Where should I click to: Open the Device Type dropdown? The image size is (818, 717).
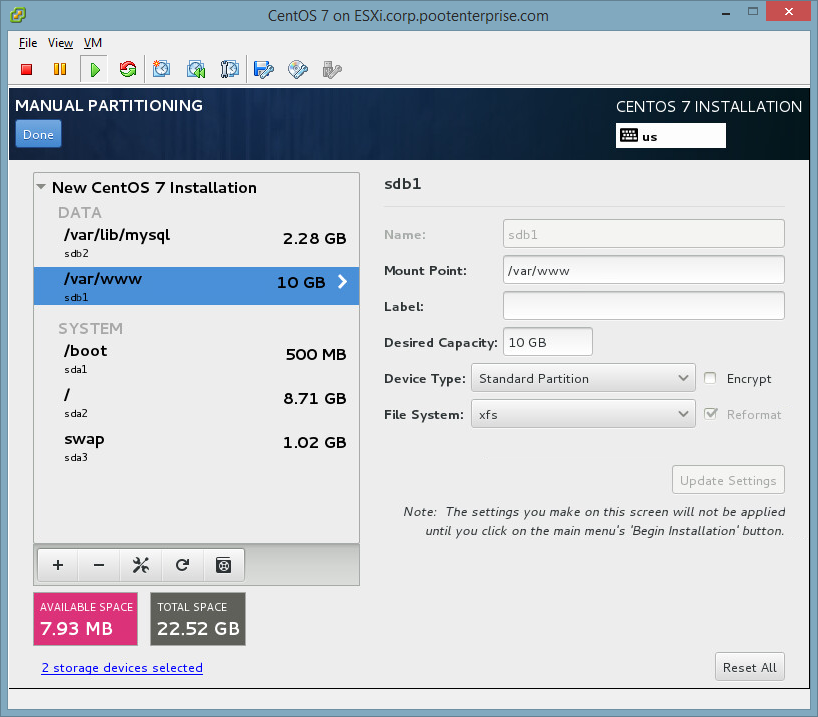[583, 378]
